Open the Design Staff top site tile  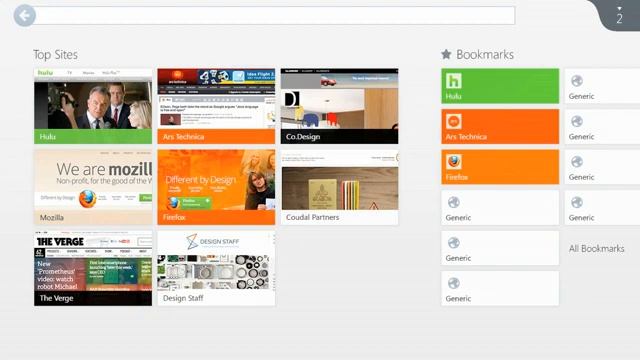(x=216, y=268)
